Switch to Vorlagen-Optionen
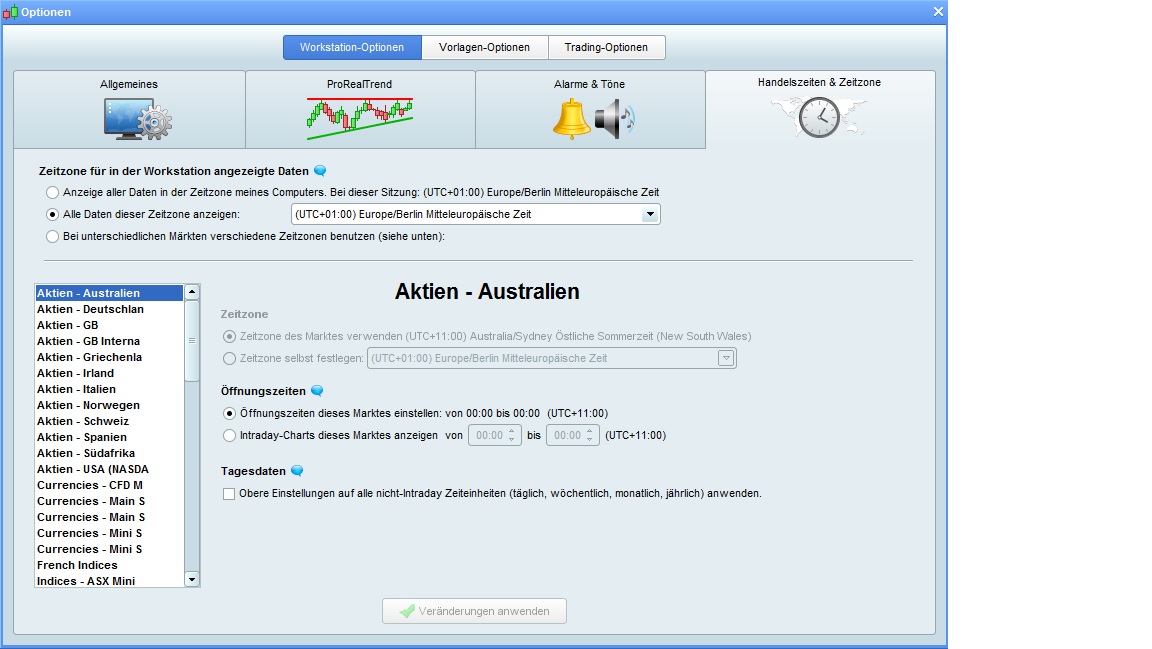Viewport: 1152px width, 649px height. point(484,47)
